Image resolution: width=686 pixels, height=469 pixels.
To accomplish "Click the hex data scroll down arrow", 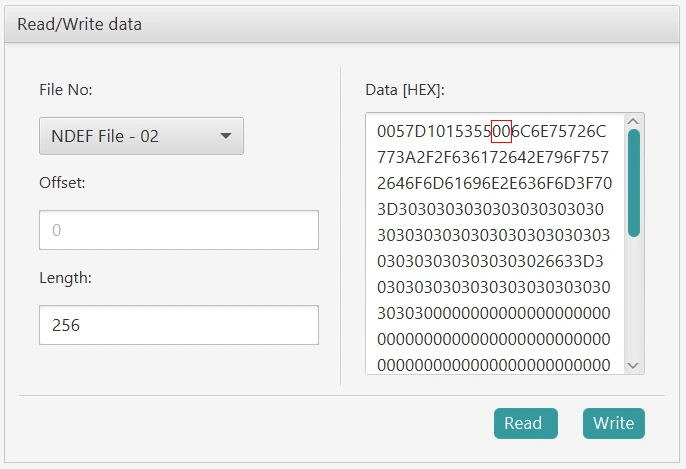I will [633, 365].
